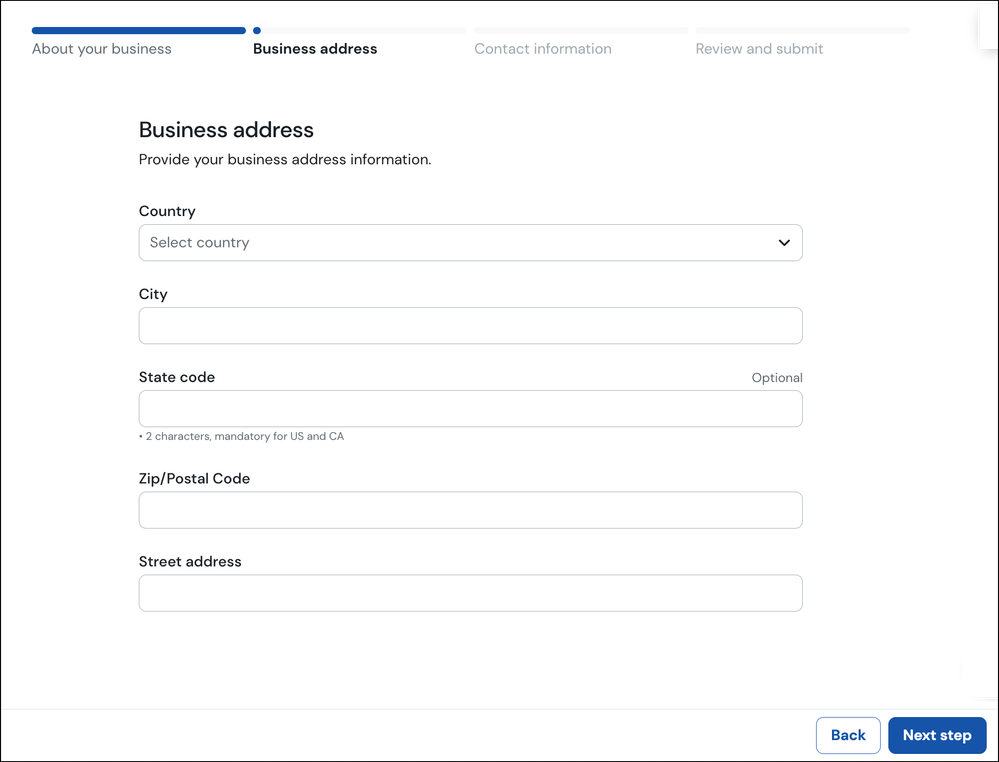Continue with the Next step button
The height and width of the screenshot is (762, 999).
(937, 735)
